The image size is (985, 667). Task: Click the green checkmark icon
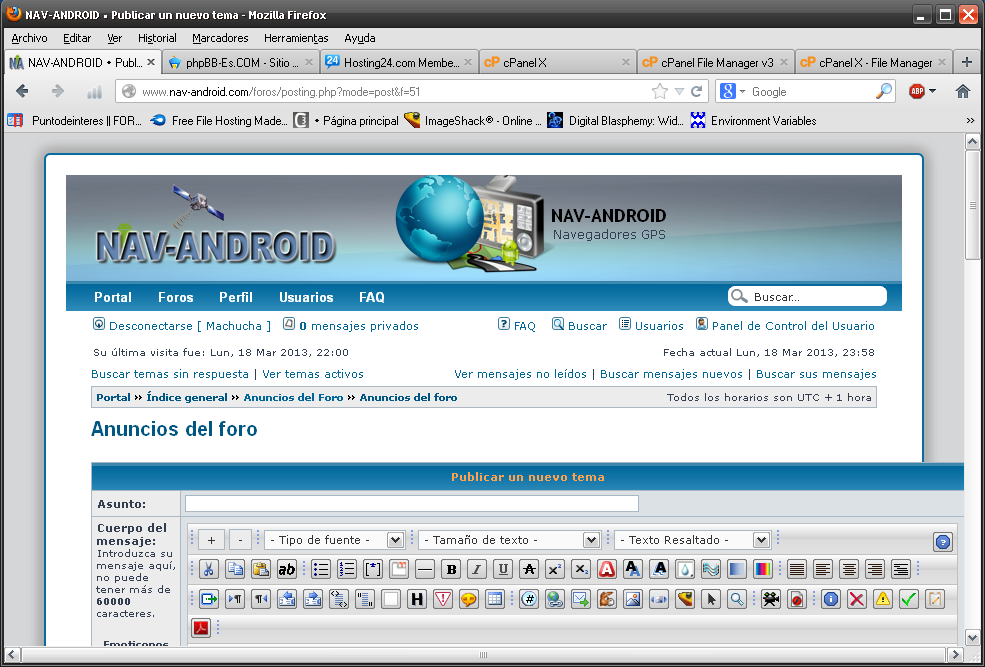(x=908, y=599)
